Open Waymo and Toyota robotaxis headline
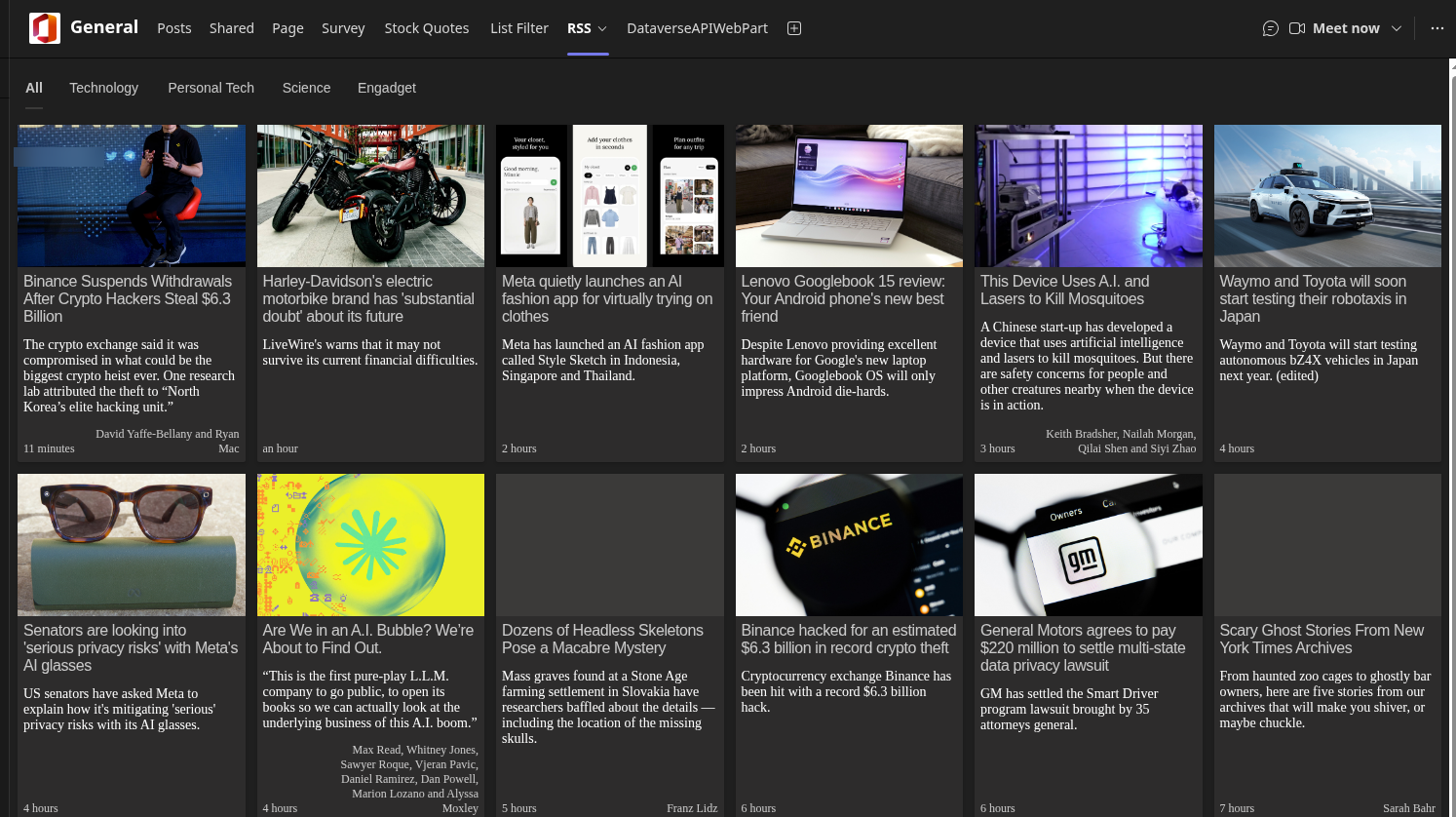 (1313, 298)
